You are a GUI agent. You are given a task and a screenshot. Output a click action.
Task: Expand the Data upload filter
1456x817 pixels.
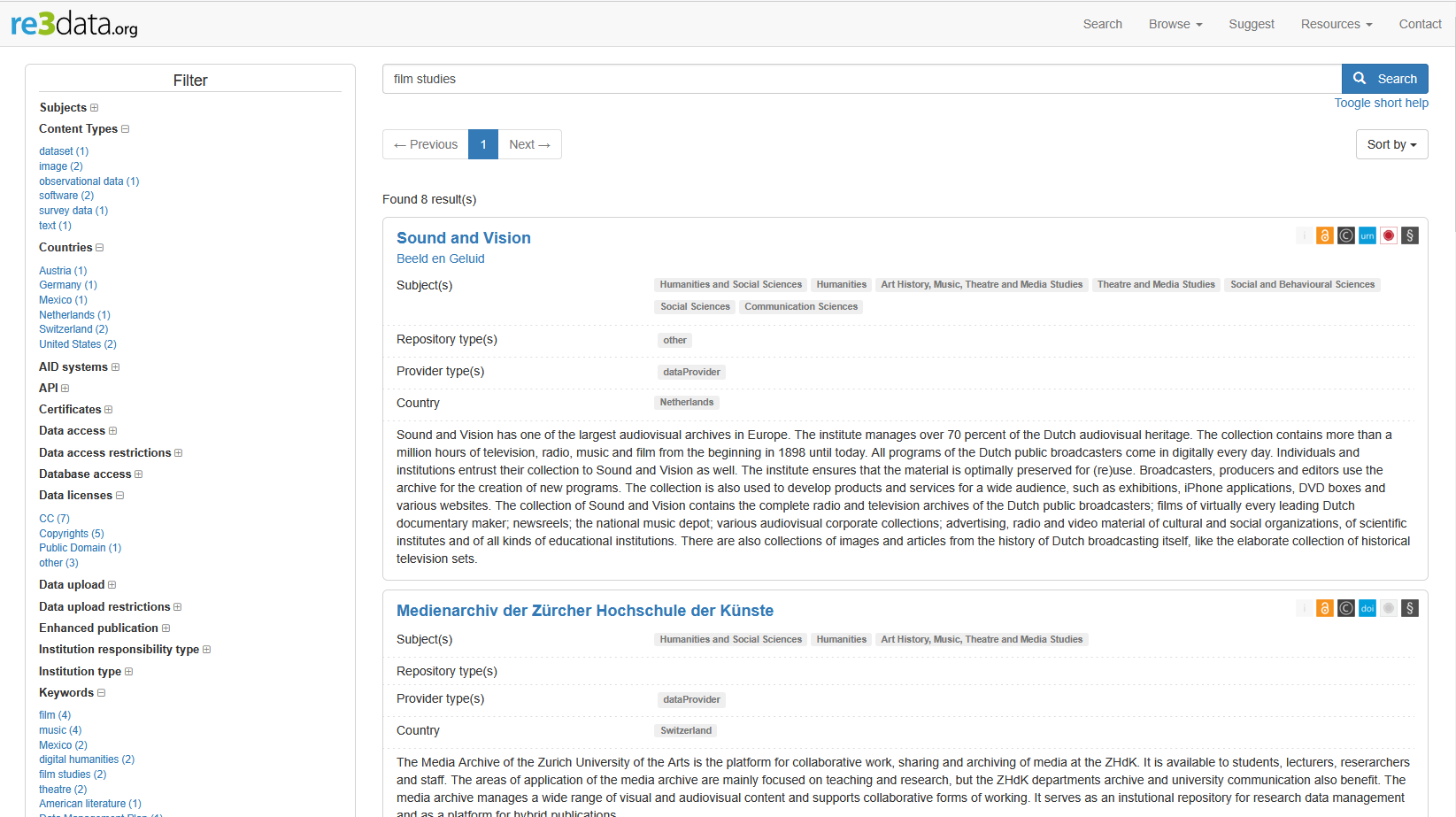point(112,585)
